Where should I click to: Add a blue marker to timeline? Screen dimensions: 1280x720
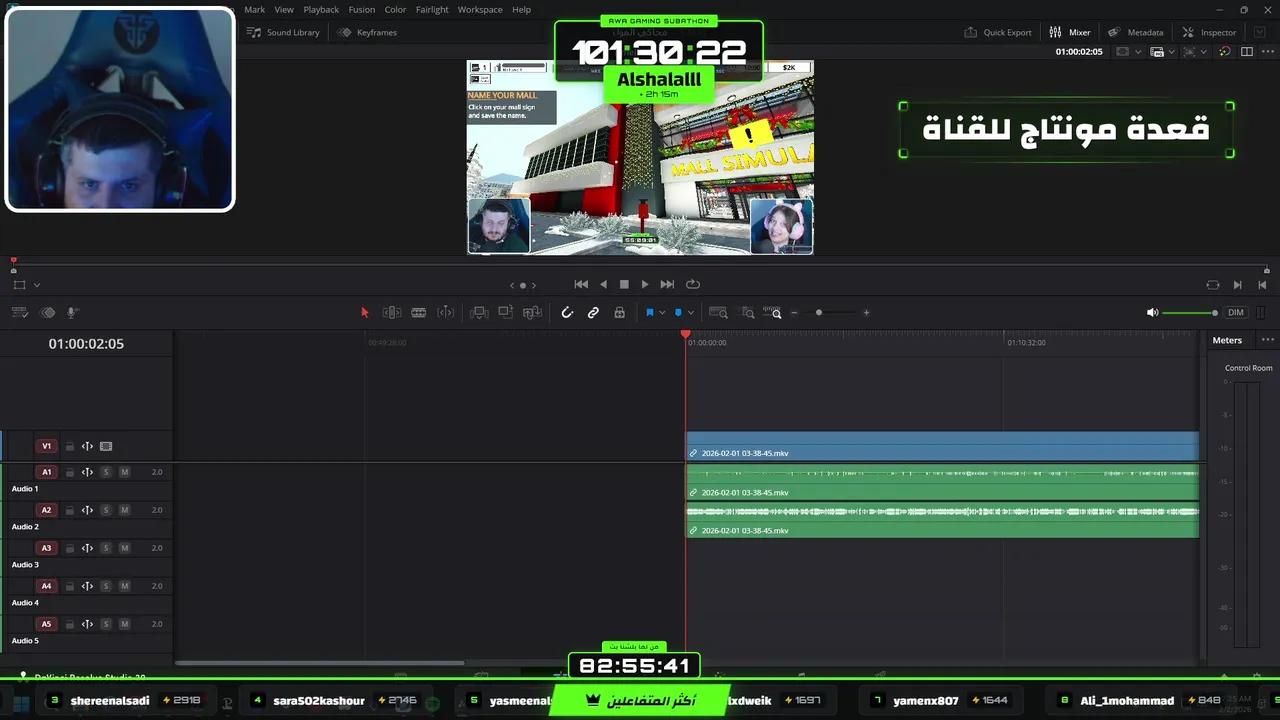(x=678, y=313)
